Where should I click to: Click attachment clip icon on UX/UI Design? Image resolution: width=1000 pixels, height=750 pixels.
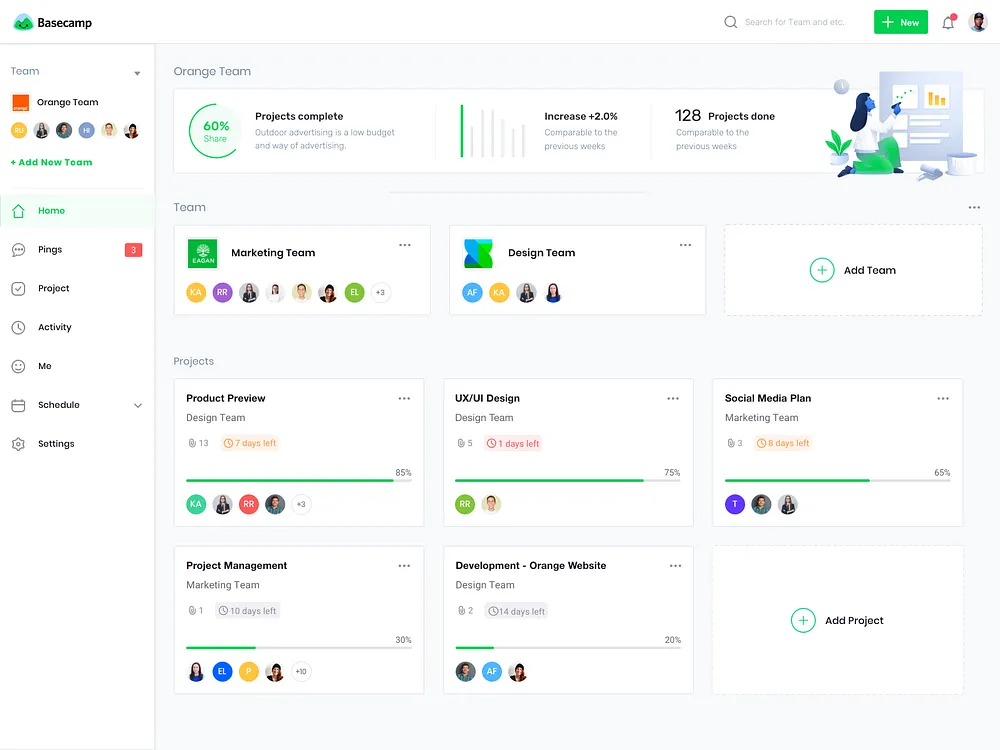coord(461,443)
